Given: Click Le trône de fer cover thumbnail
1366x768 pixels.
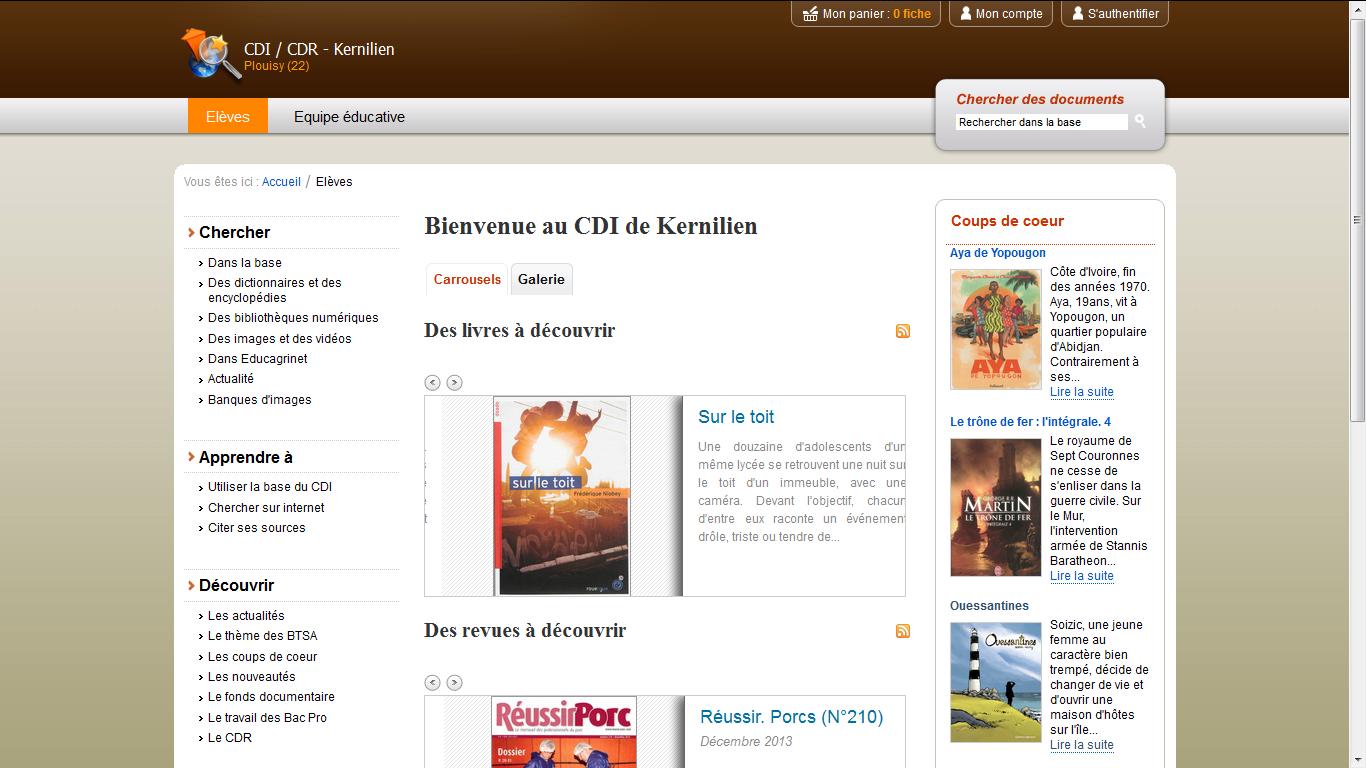Looking at the screenshot, I should click(x=996, y=507).
